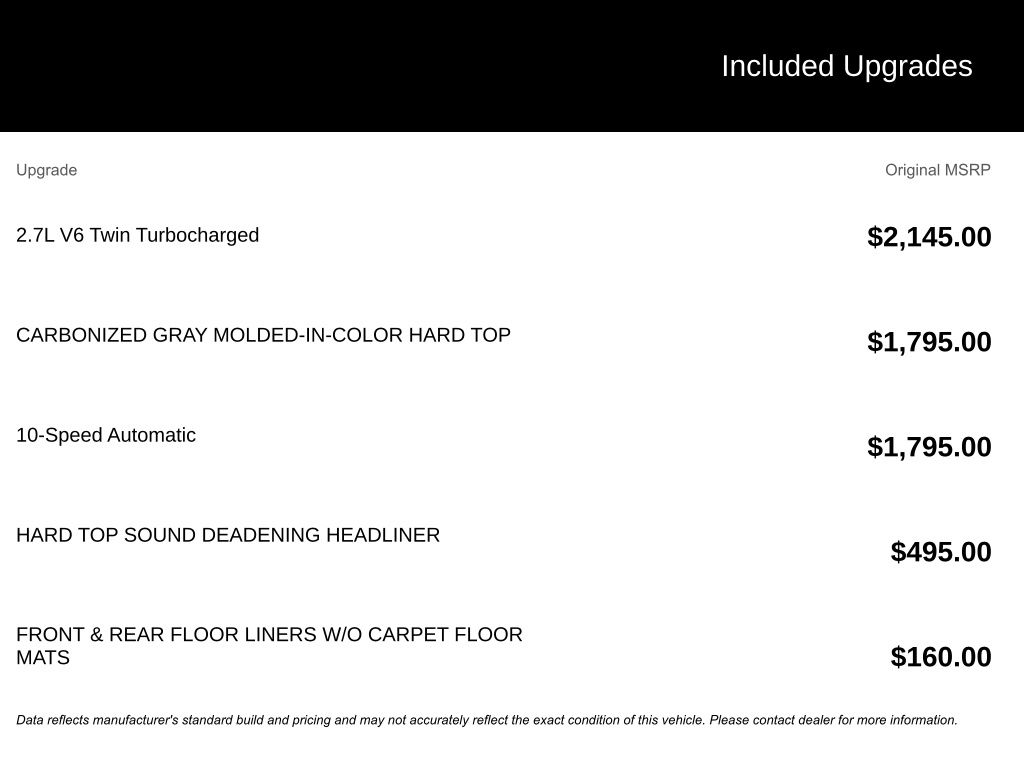Click the "Upgrade" column header
The height and width of the screenshot is (768, 1024).
point(46,170)
